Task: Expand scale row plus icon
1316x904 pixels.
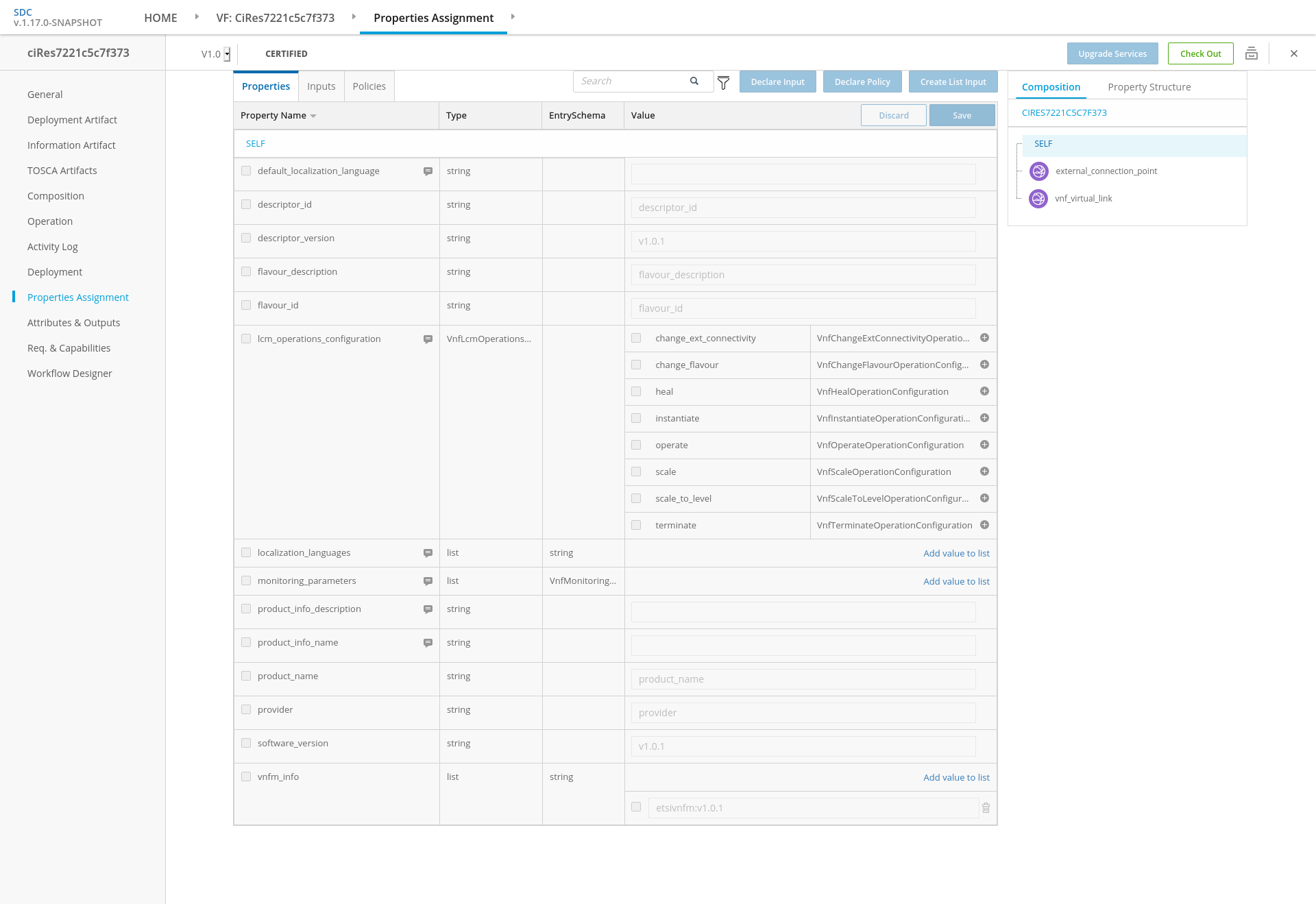Action: pos(984,472)
